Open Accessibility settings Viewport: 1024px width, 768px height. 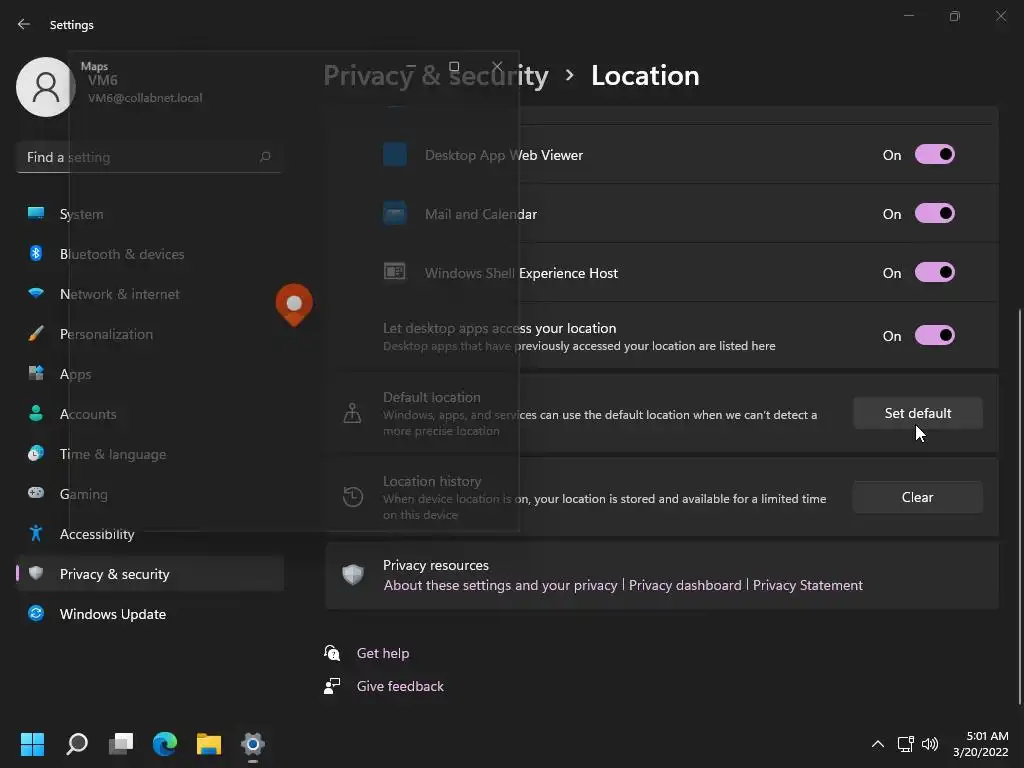click(x=150, y=534)
